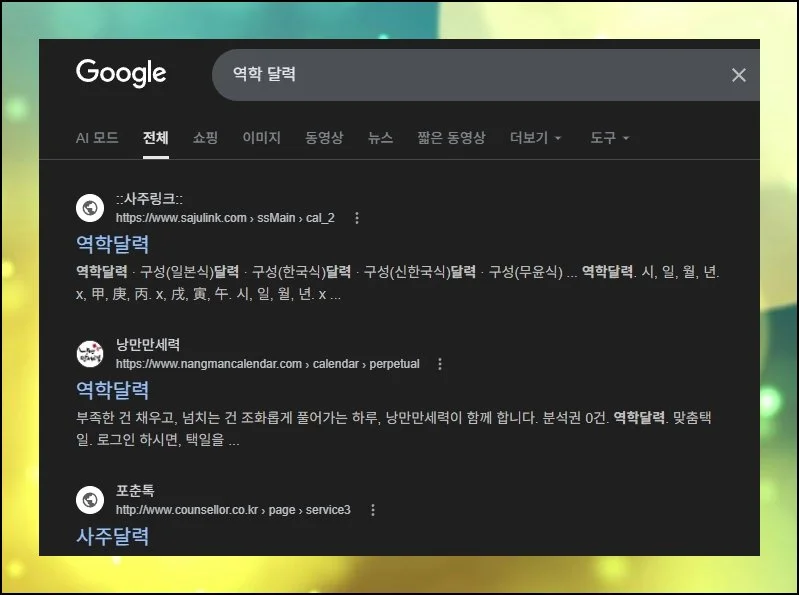
Task: Click the sajulink.com URL breadcrumb
Action: (x=225, y=218)
